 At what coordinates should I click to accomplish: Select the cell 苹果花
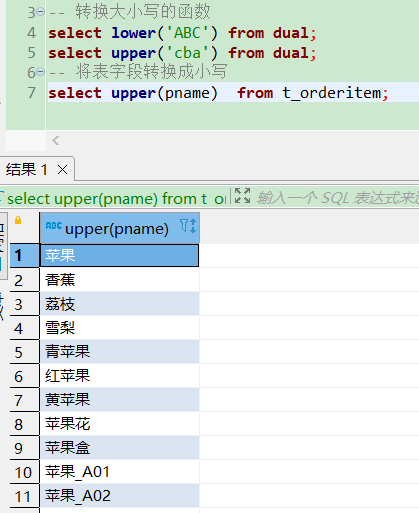119,424
